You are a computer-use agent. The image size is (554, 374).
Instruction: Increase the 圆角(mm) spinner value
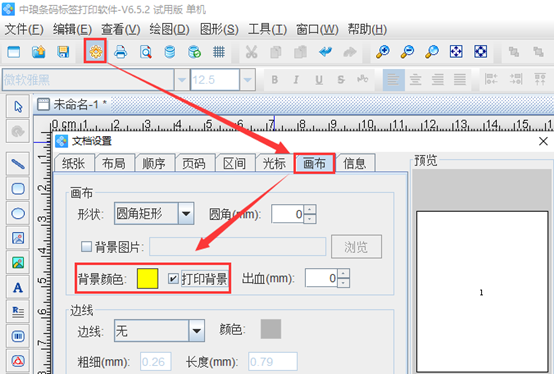[x=310, y=209]
